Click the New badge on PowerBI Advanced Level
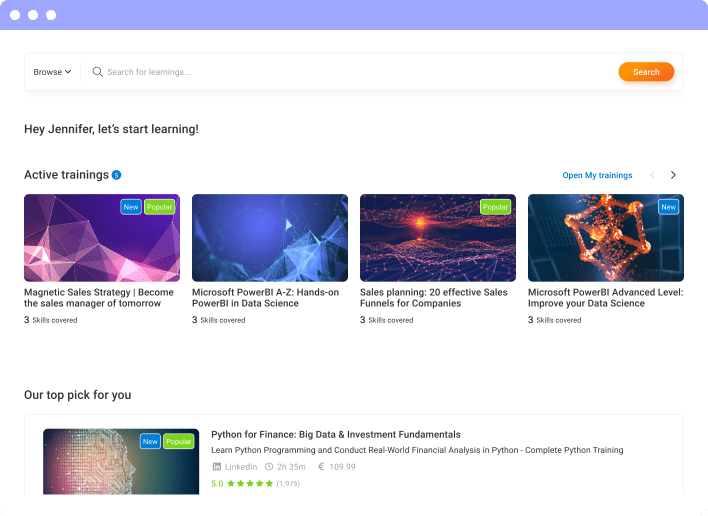708x516 pixels. [x=669, y=207]
